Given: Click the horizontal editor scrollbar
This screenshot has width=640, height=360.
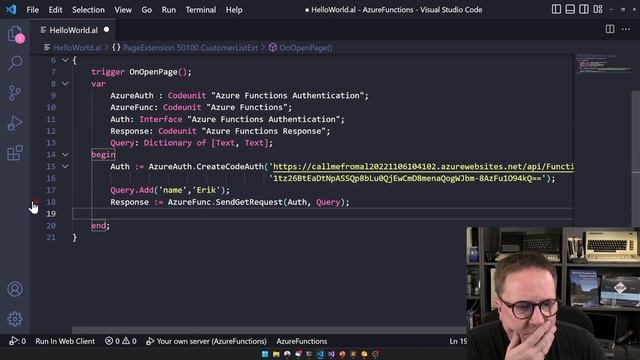Looking at the screenshot, I should [x=269, y=330].
